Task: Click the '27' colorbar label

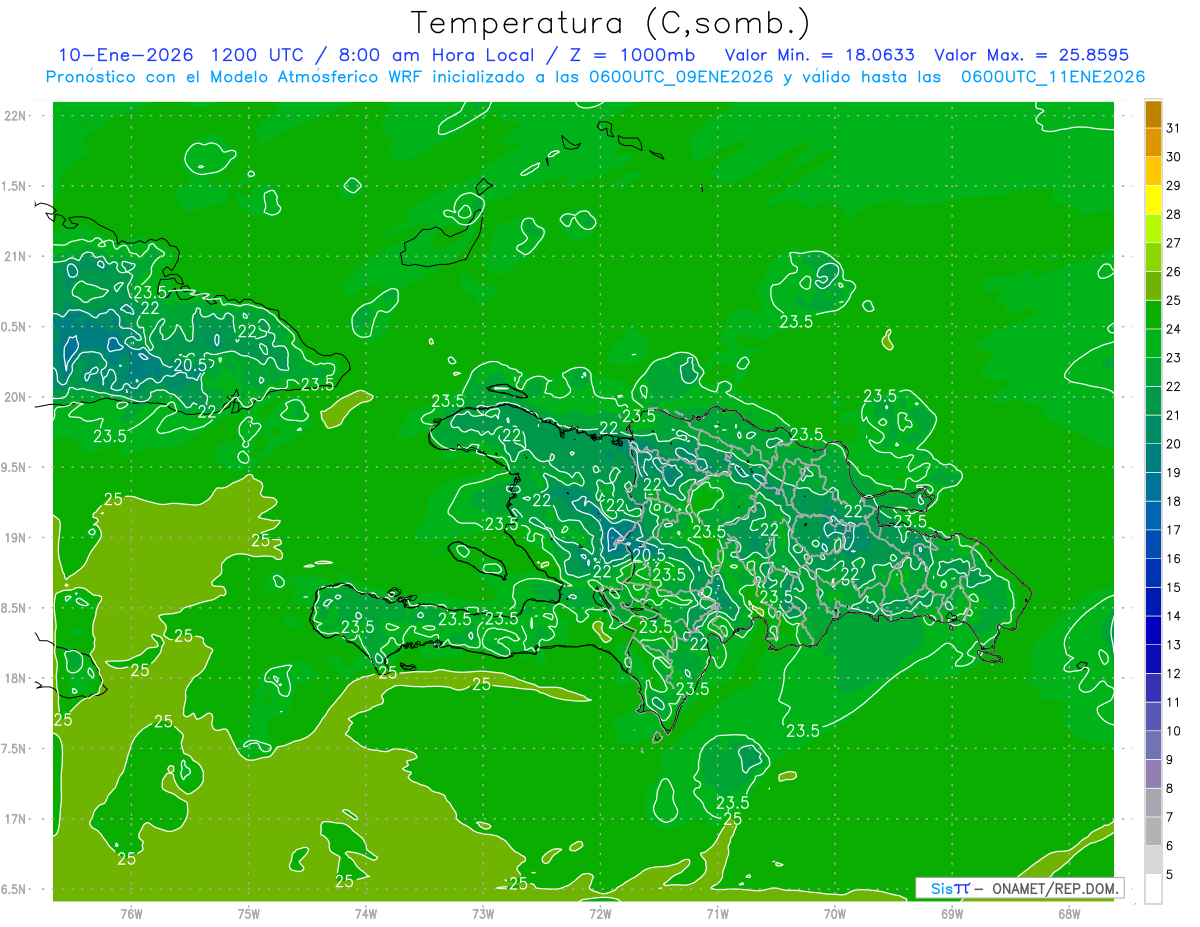Action: (x=1174, y=243)
